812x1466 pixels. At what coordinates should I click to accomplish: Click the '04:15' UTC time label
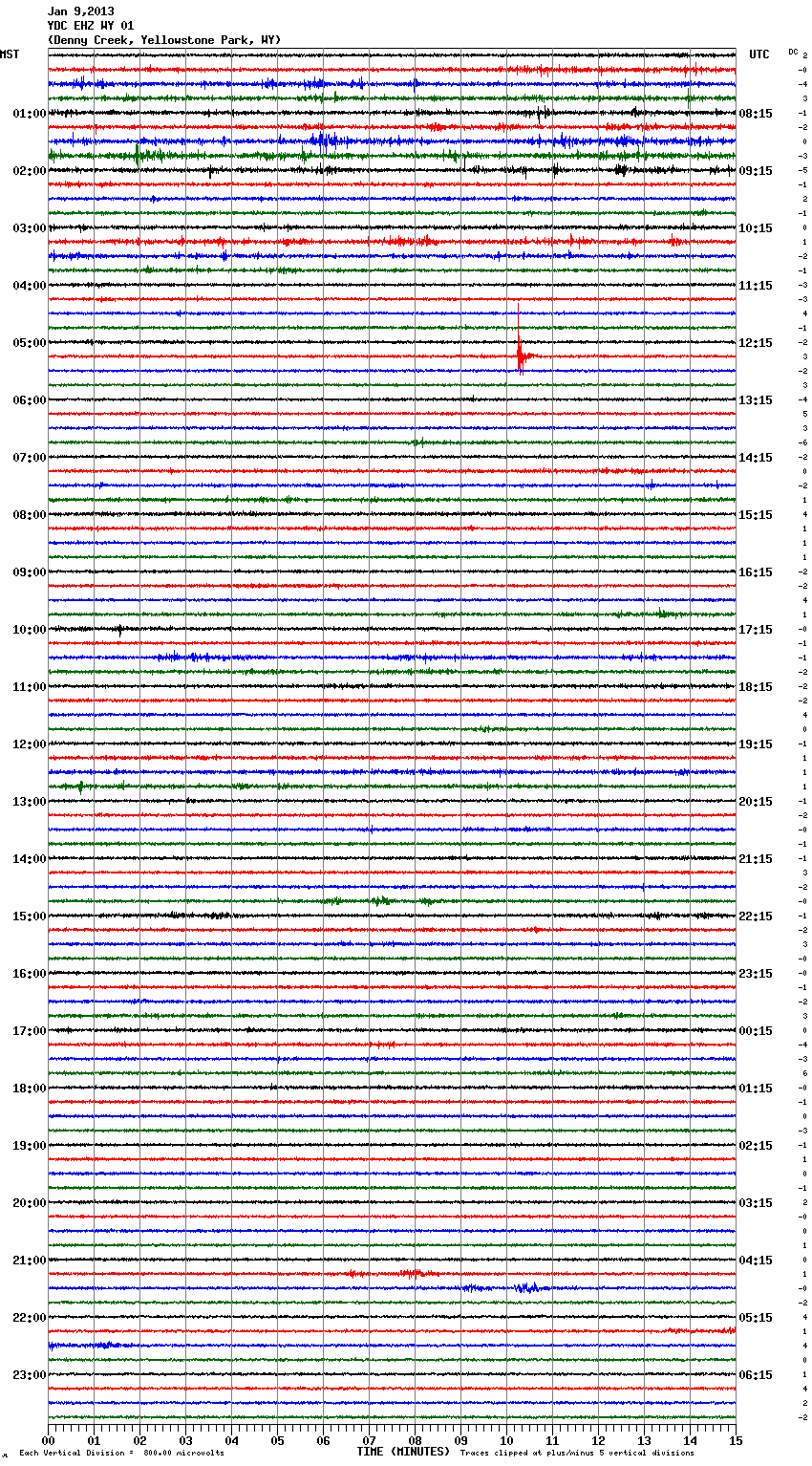756,1261
